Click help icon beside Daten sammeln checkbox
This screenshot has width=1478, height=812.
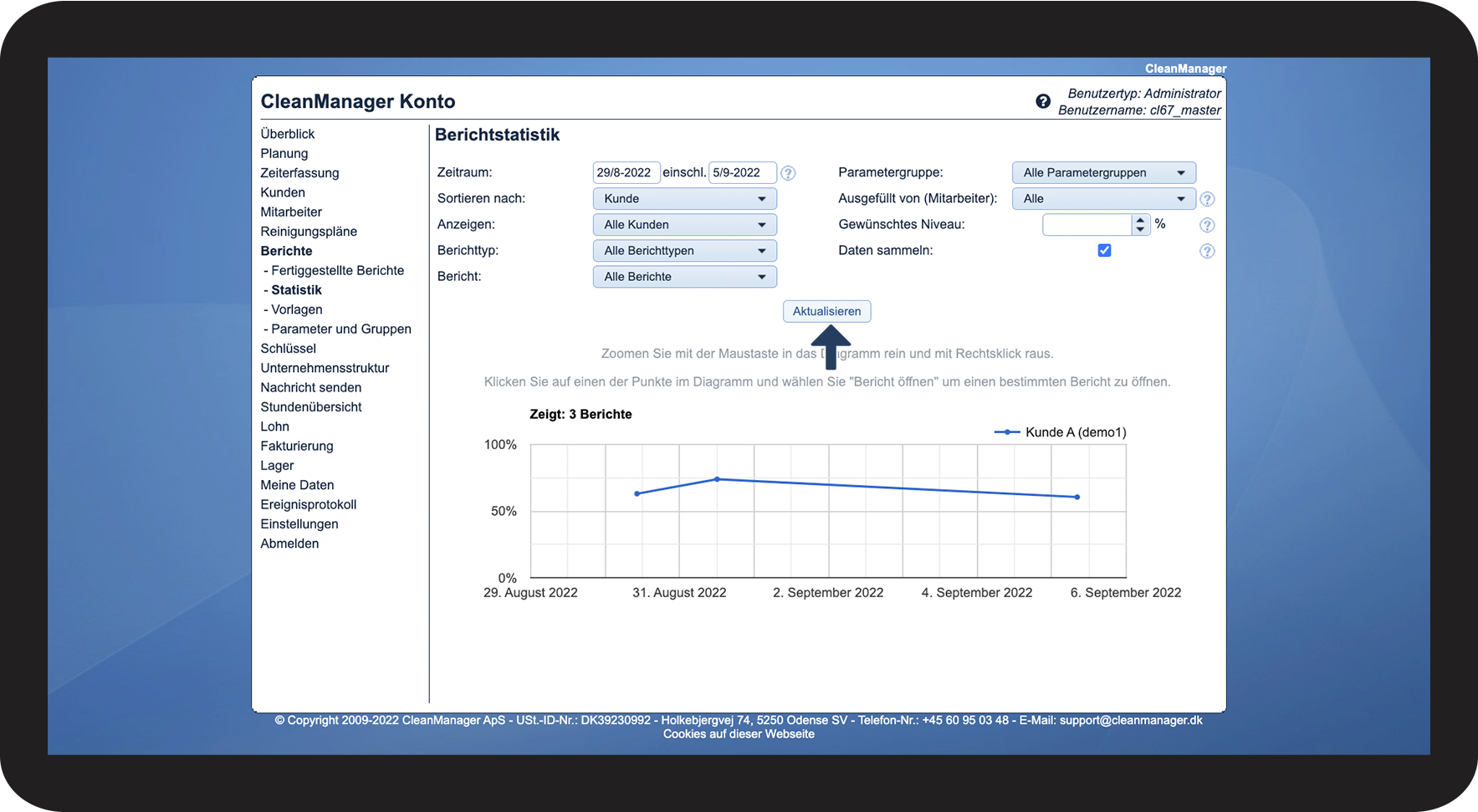(1206, 251)
